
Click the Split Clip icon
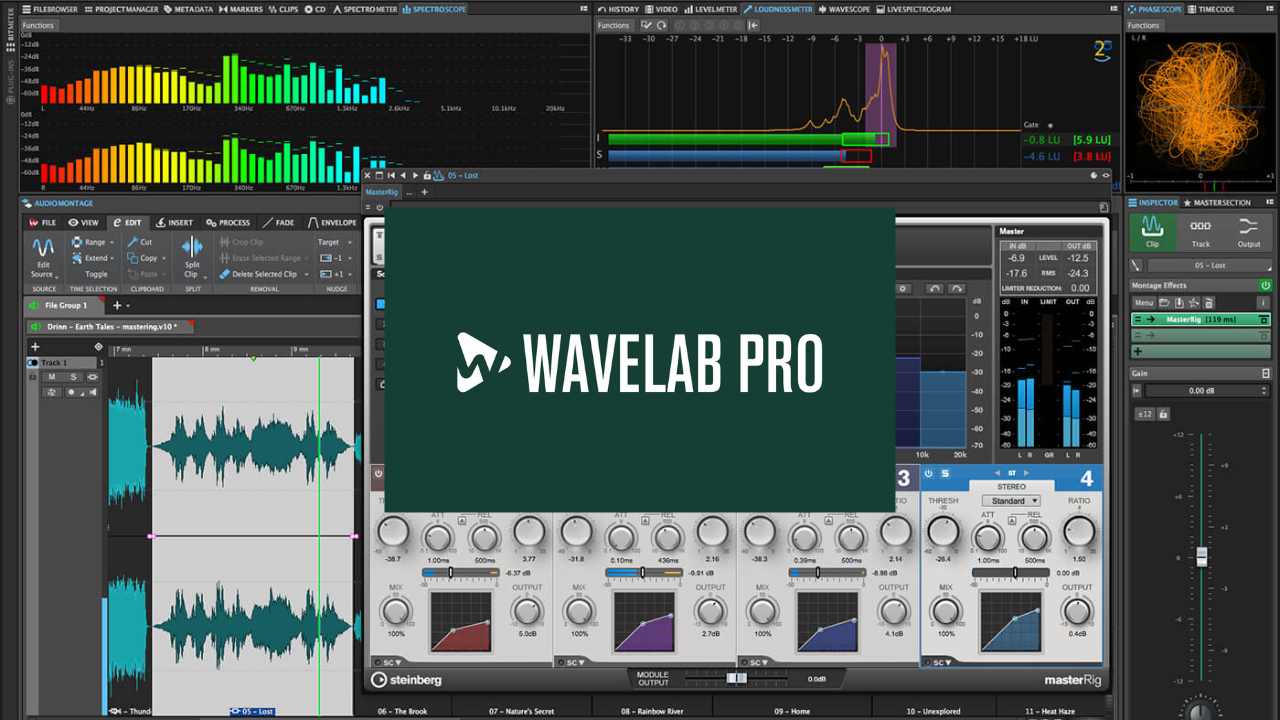192,247
